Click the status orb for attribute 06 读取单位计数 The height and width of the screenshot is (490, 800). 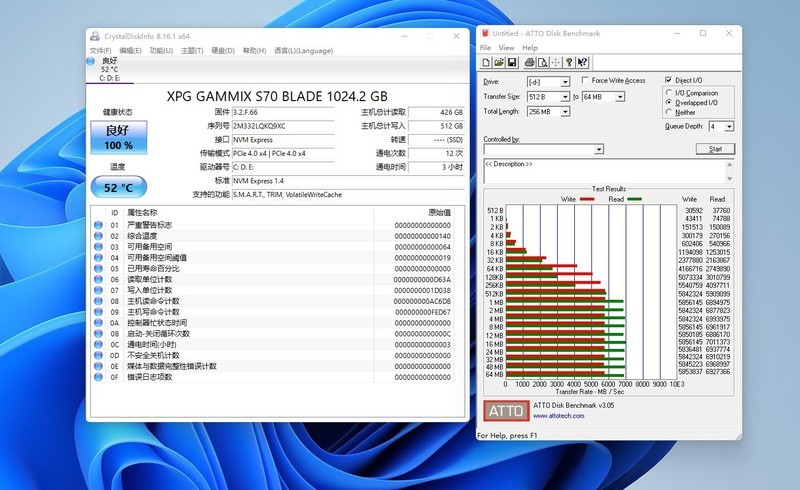click(98, 279)
